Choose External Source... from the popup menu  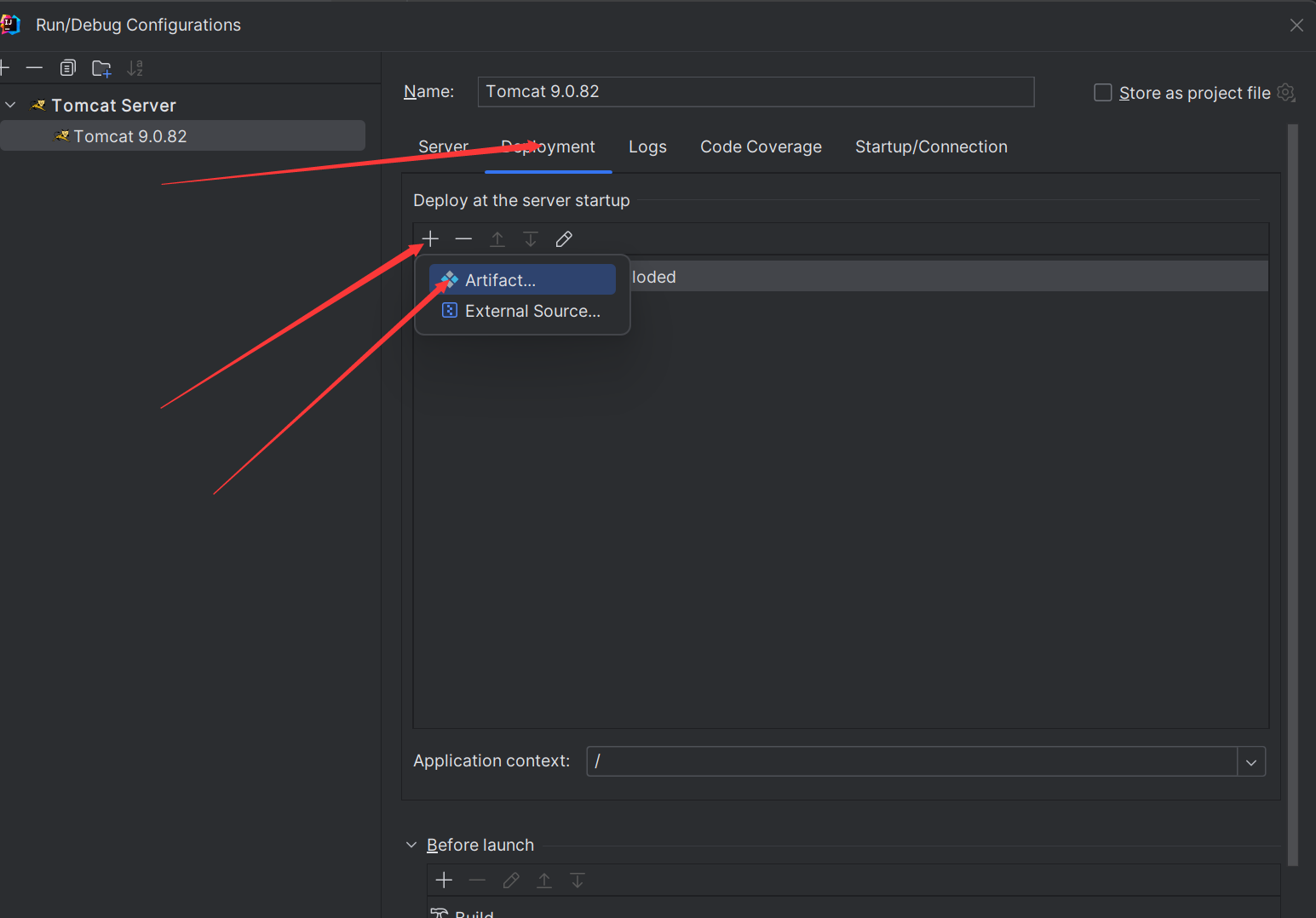pyautogui.click(x=522, y=311)
